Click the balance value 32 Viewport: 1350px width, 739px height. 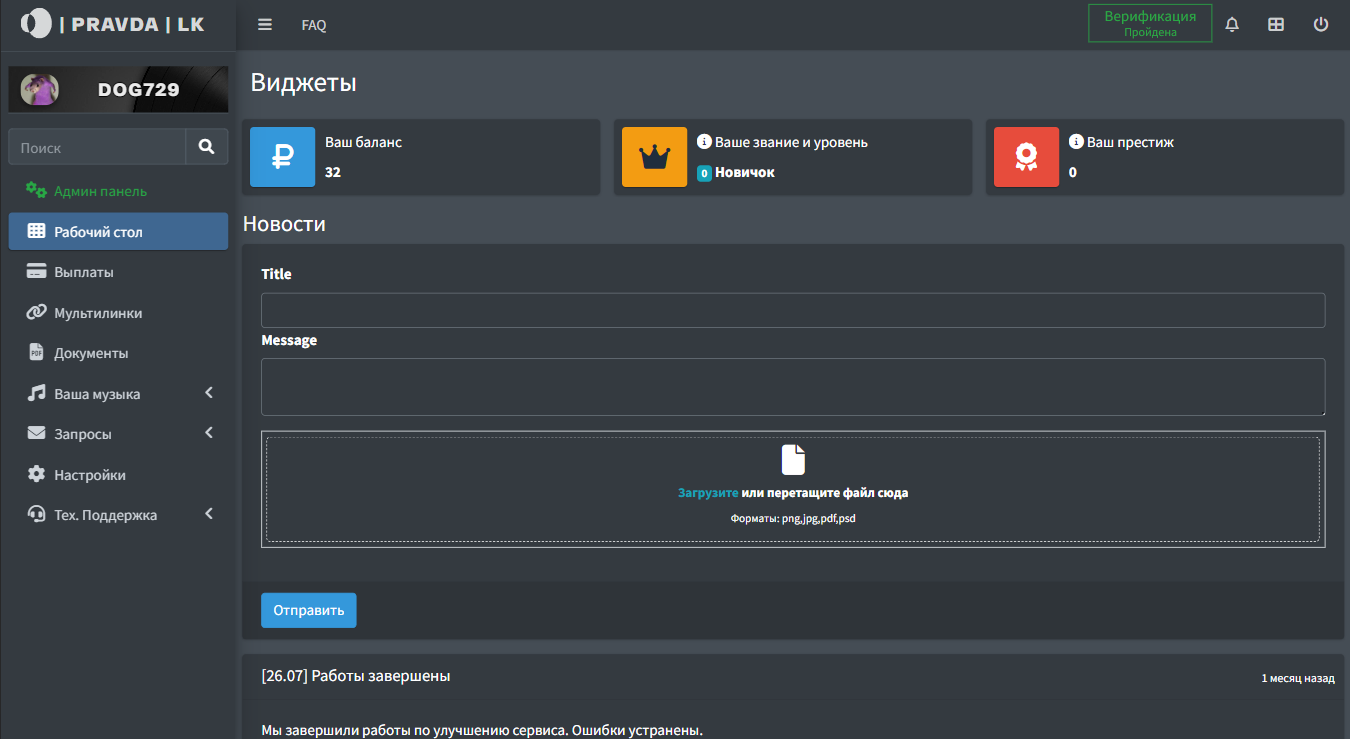pos(333,172)
